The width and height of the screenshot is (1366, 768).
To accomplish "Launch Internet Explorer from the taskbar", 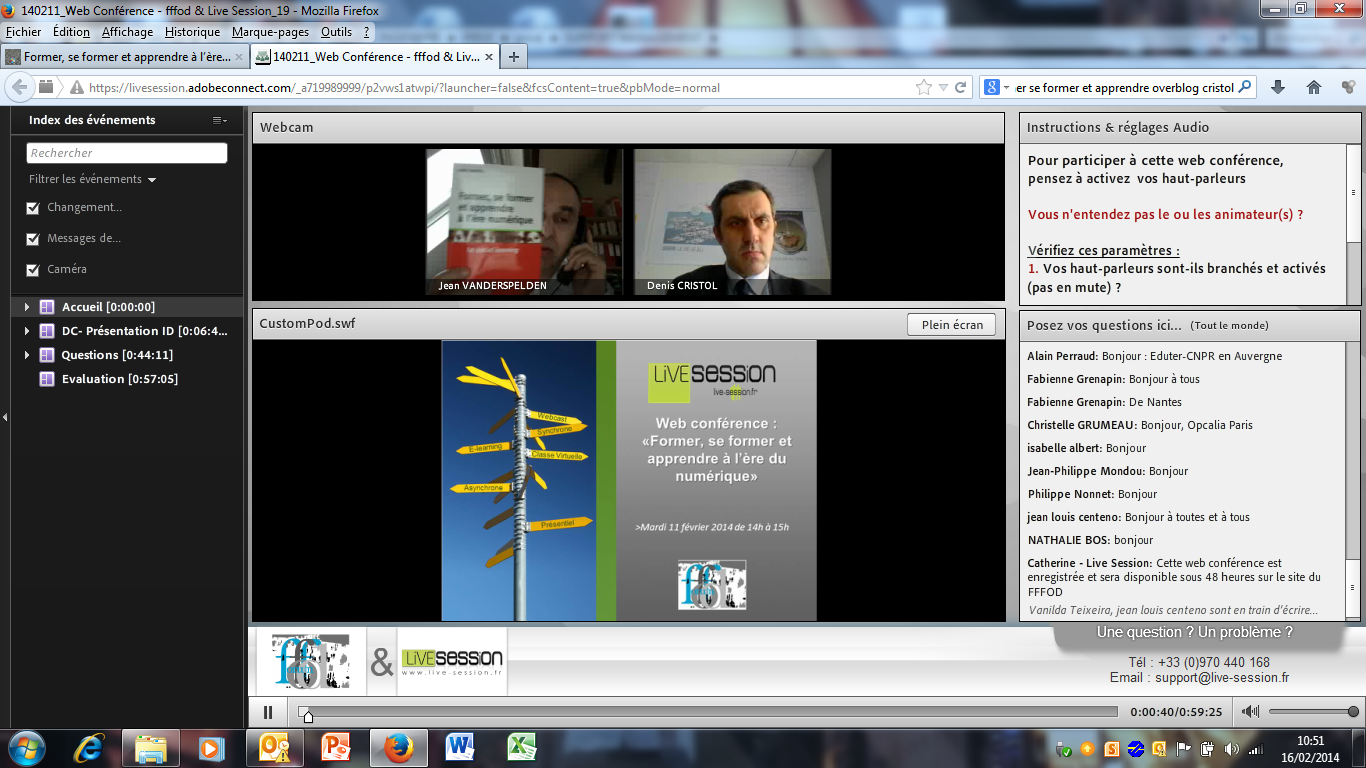I will tap(89, 748).
